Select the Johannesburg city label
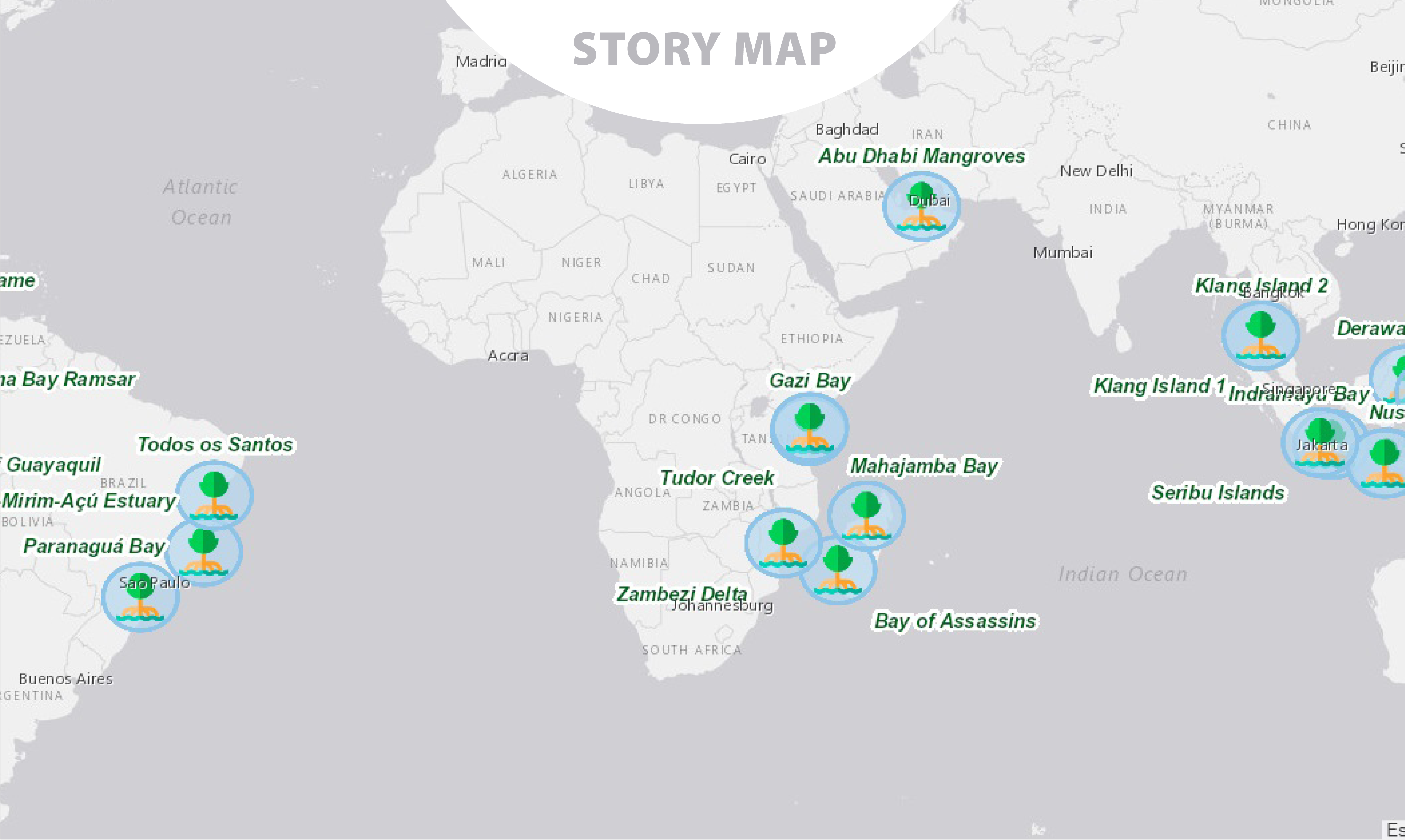1405x840 pixels. point(722,606)
